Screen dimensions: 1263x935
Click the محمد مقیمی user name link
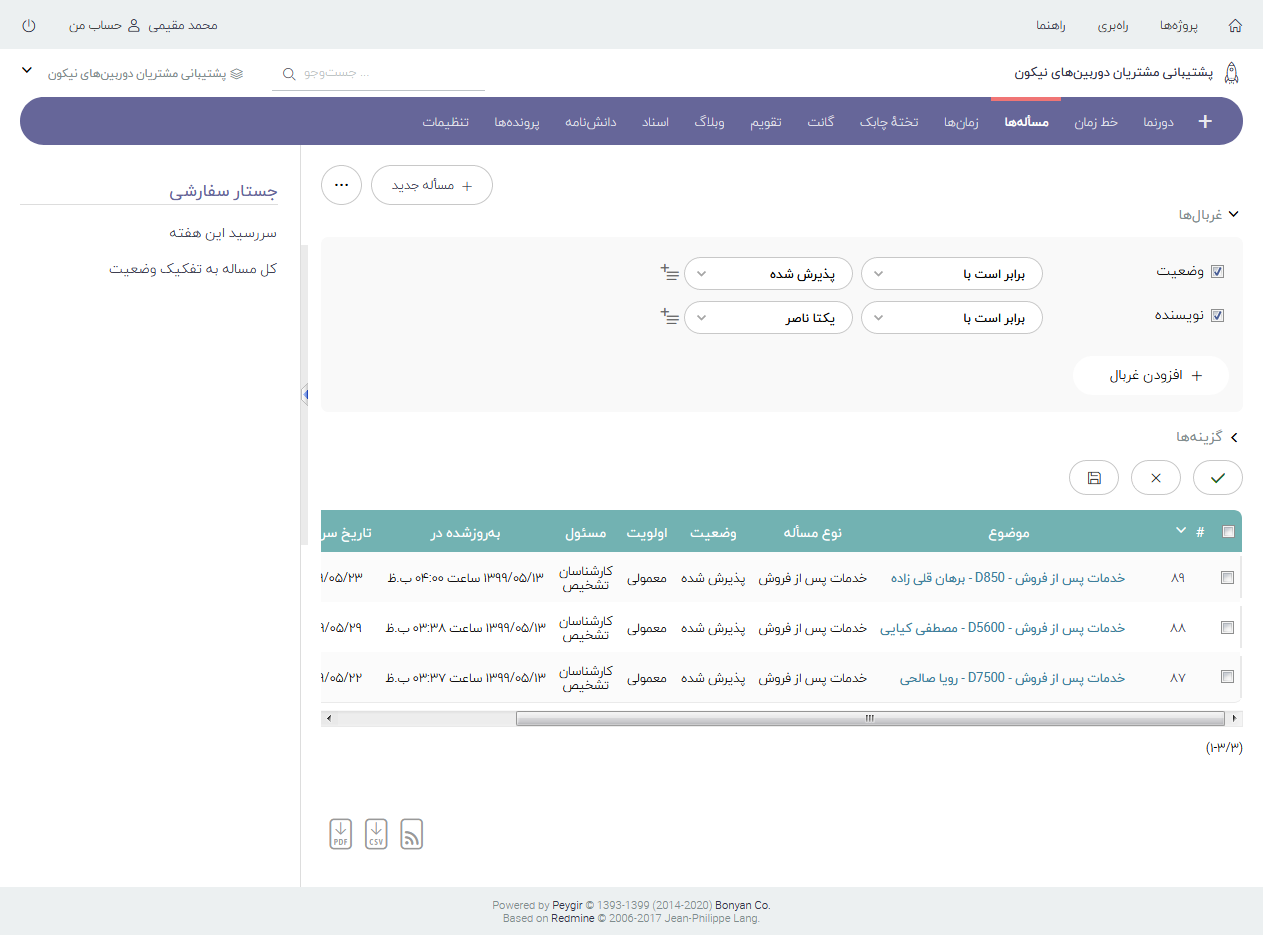[183, 25]
